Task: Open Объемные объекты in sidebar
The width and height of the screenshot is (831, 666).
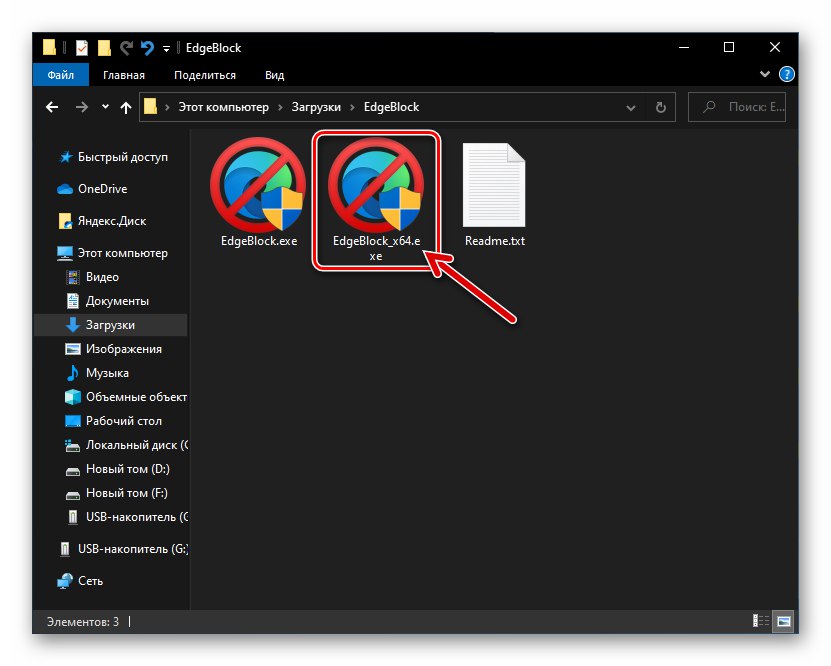Action: pos(126,397)
